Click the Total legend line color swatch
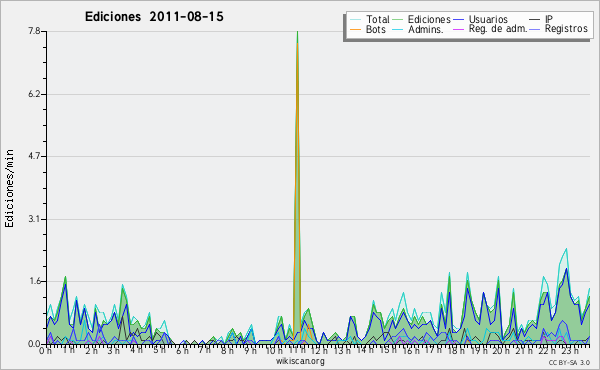 355,20
